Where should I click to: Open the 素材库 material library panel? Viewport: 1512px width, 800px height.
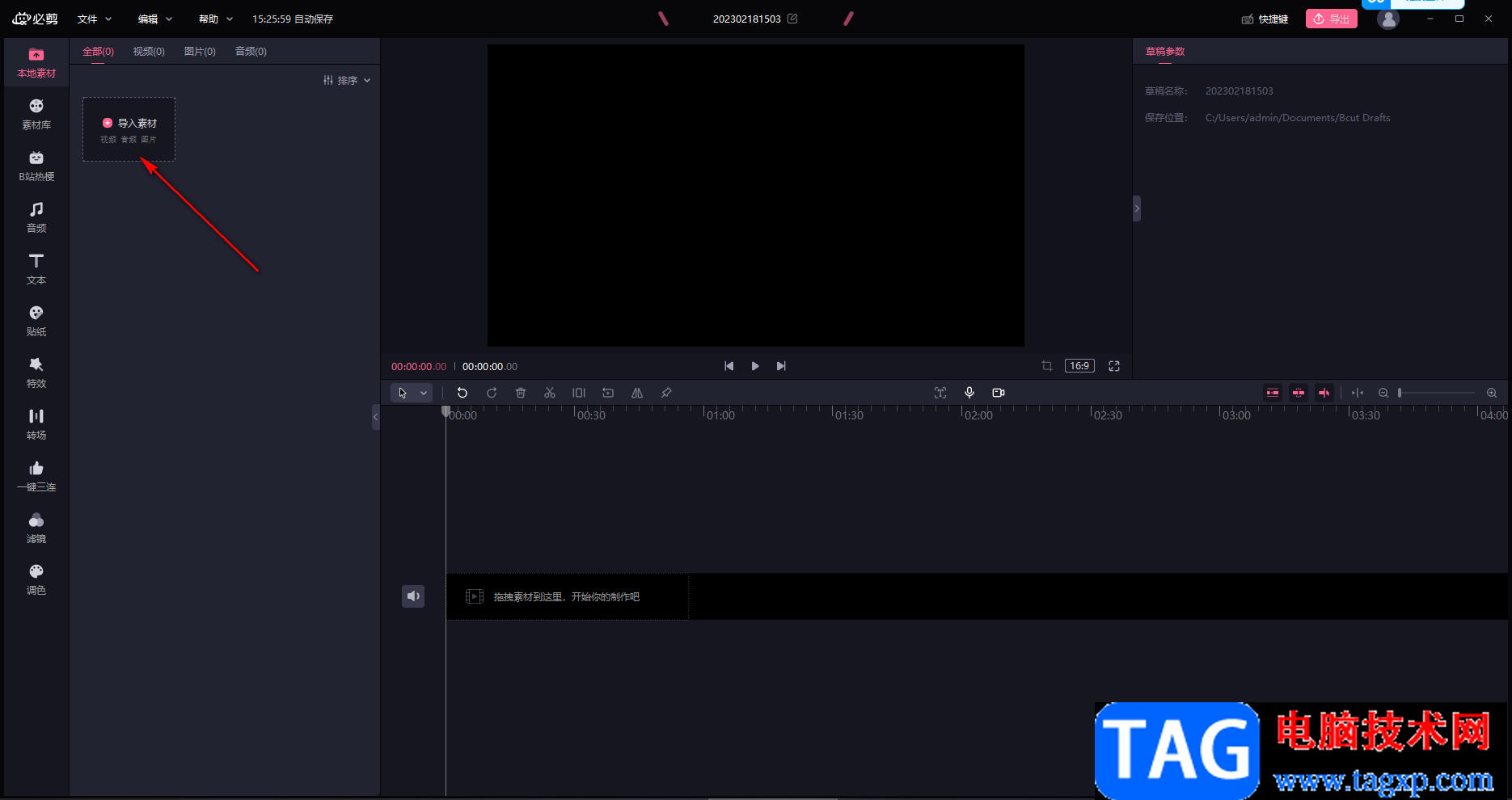36,114
